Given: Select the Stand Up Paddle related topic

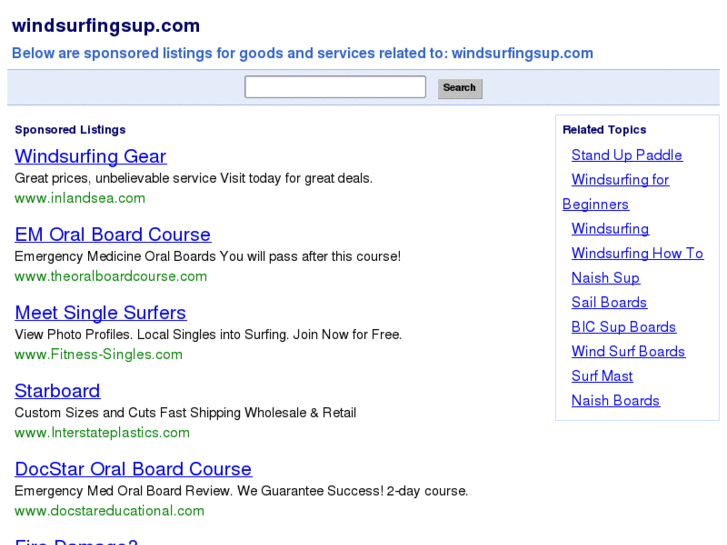Looking at the screenshot, I should pyautogui.click(x=627, y=155).
